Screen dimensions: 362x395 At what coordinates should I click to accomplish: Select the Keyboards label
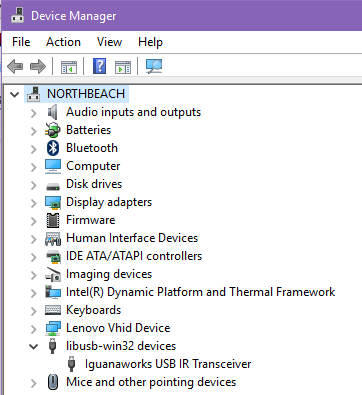coord(94,310)
